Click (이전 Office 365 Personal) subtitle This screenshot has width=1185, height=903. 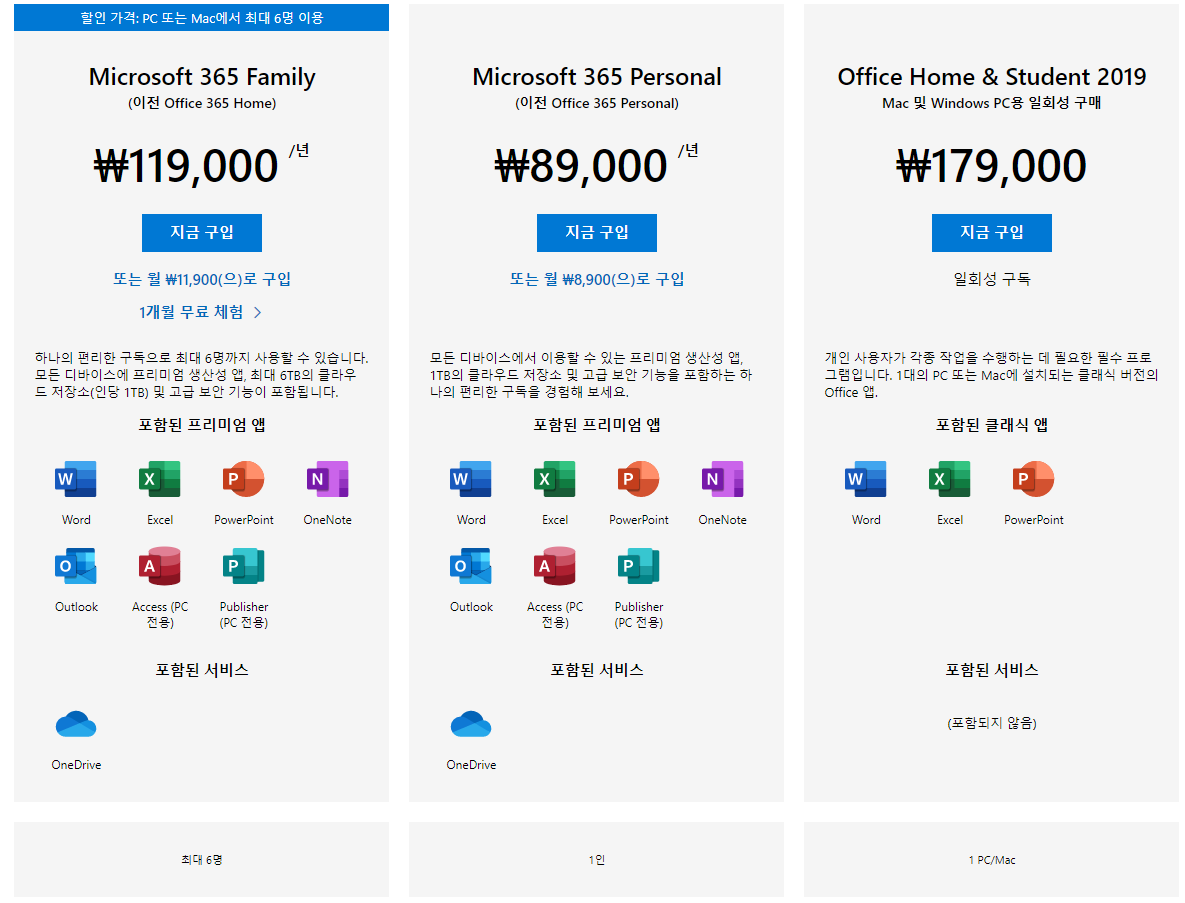pos(597,103)
